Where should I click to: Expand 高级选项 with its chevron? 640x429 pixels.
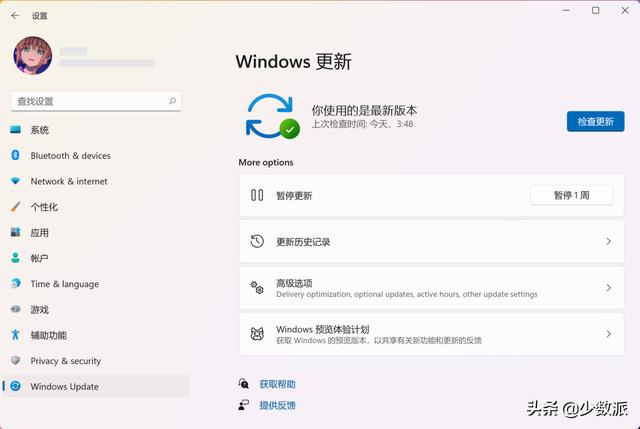pyautogui.click(x=608, y=288)
